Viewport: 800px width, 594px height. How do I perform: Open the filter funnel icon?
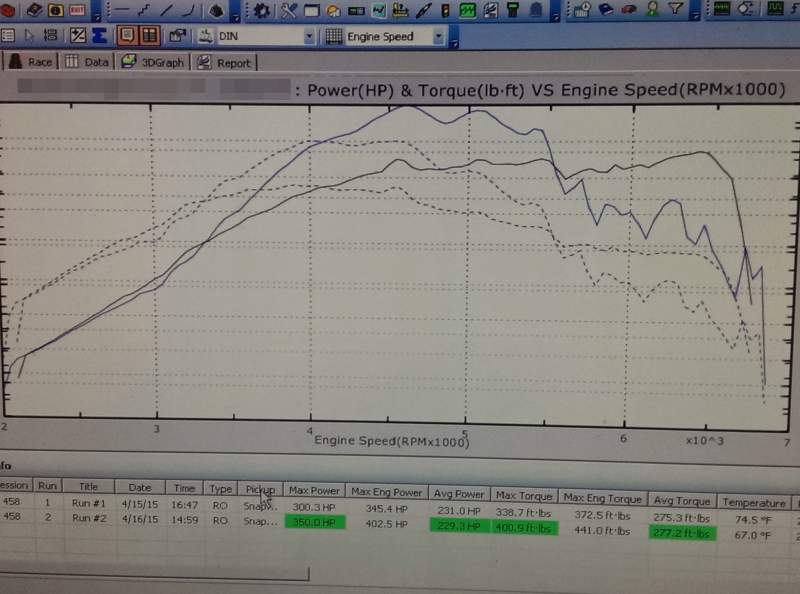pyautogui.click(x=675, y=10)
